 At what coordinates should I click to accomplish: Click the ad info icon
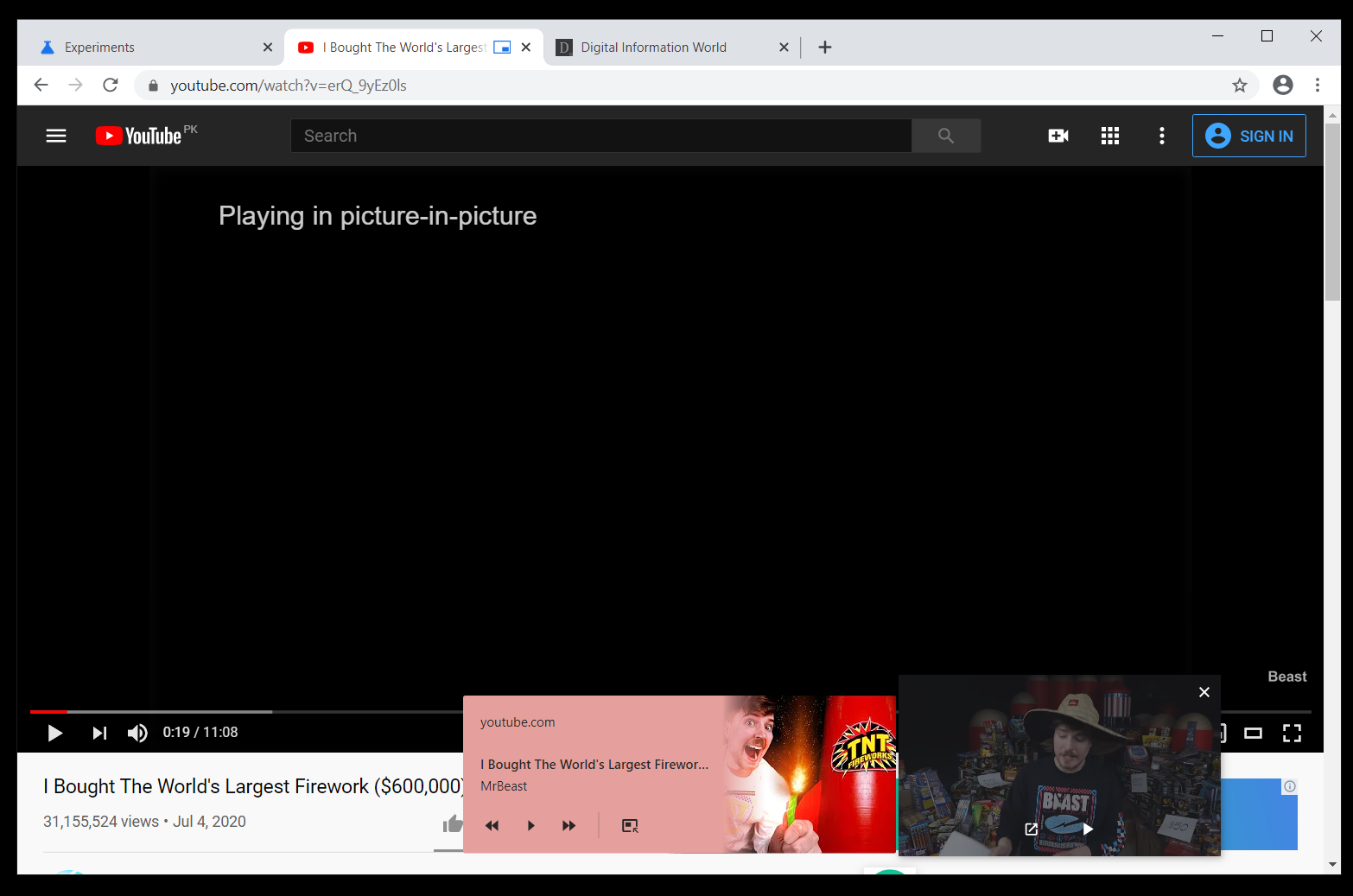[x=1290, y=786]
